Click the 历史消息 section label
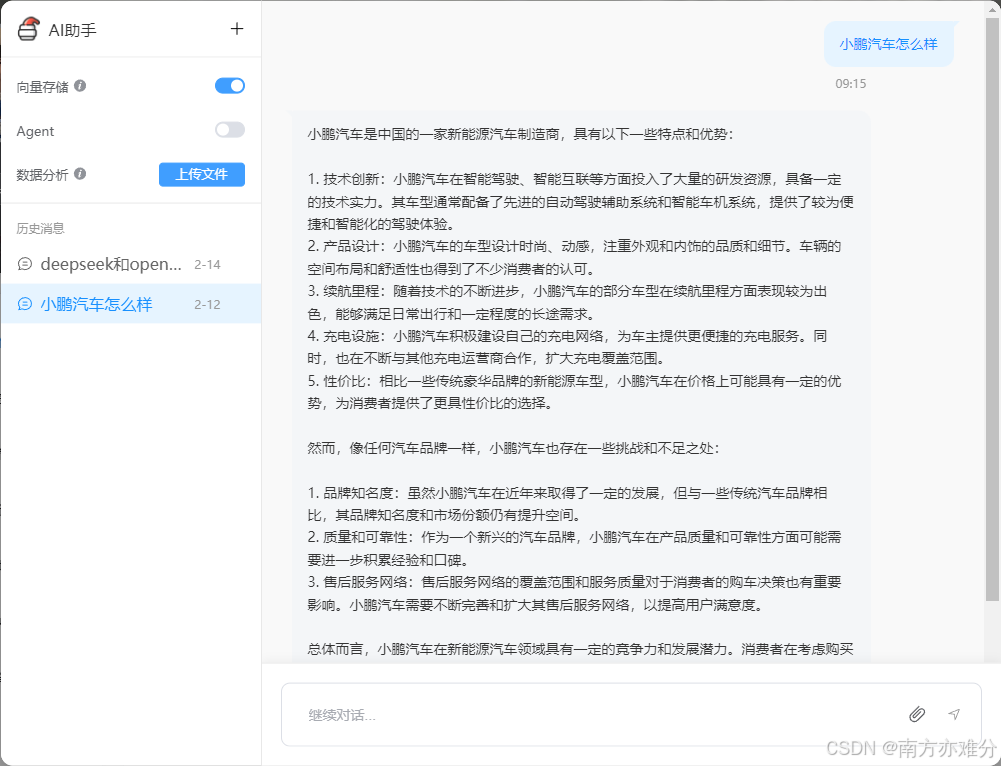The width and height of the screenshot is (1001, 766). (40, 229)
